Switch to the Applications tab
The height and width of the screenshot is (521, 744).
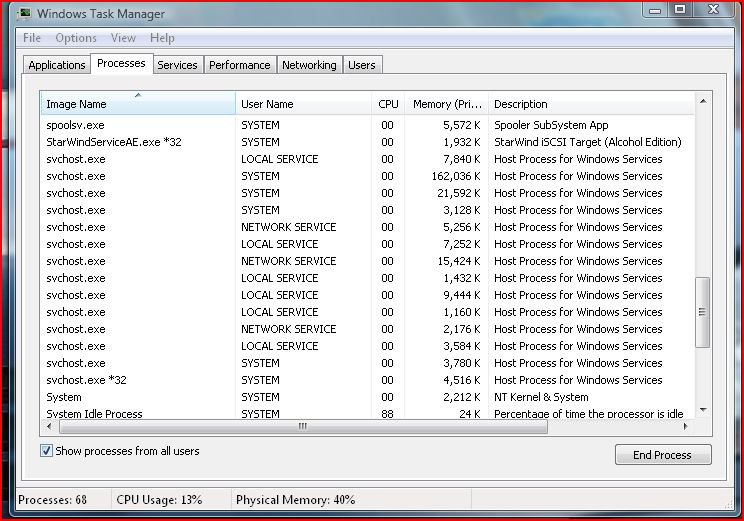pos(56,65)
